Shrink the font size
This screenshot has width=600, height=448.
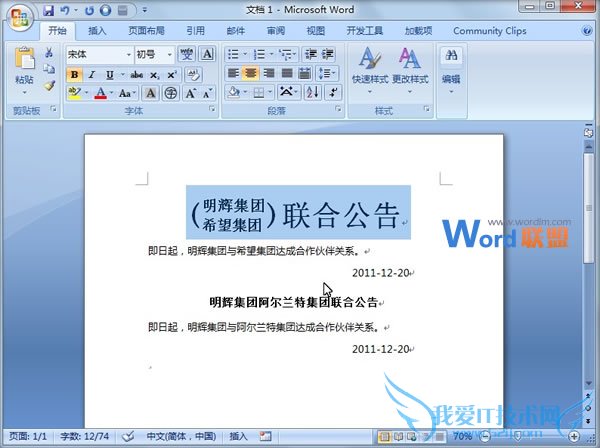207,93
